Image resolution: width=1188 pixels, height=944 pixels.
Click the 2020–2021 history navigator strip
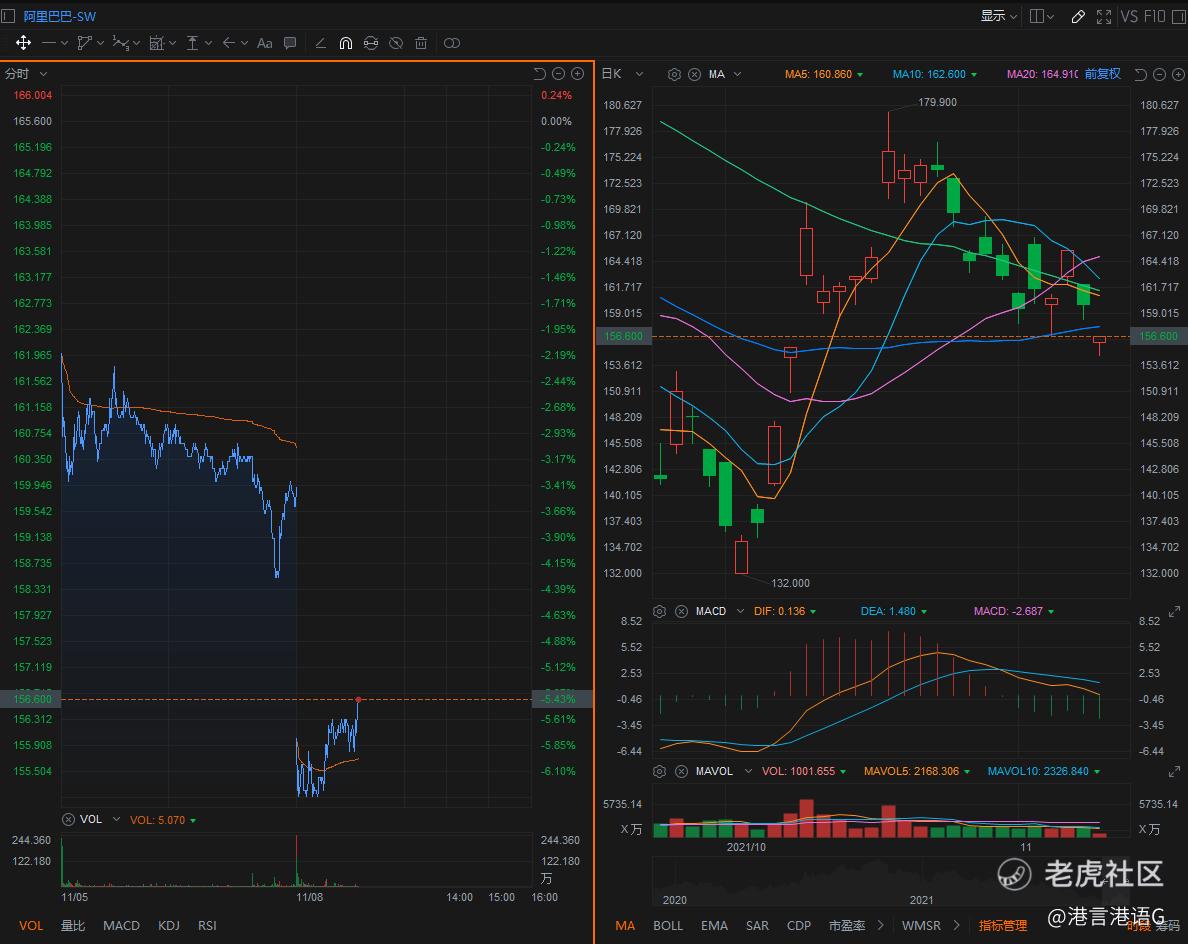(x=890, y=883)
